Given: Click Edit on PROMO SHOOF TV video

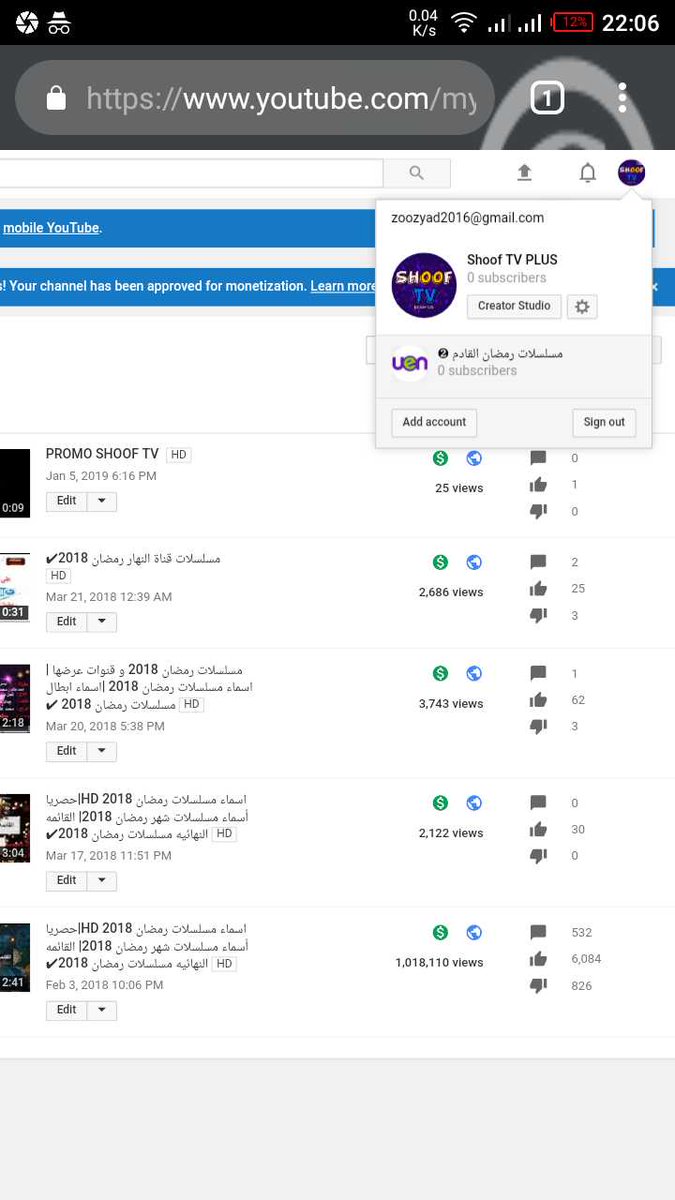Looking at the screenshot, I should pos(67,501).
